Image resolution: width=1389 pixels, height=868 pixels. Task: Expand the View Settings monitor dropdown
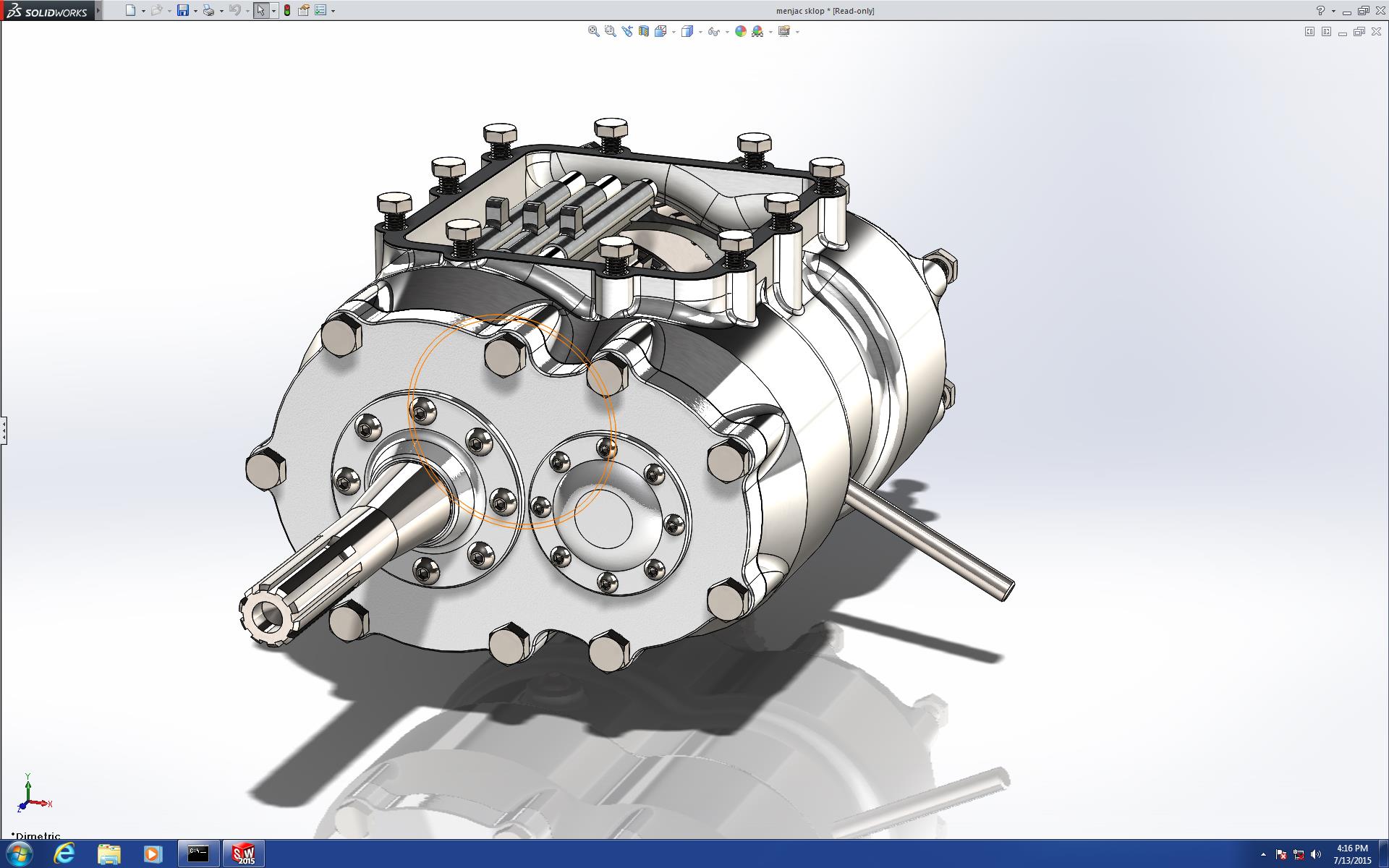pos(797,32)
